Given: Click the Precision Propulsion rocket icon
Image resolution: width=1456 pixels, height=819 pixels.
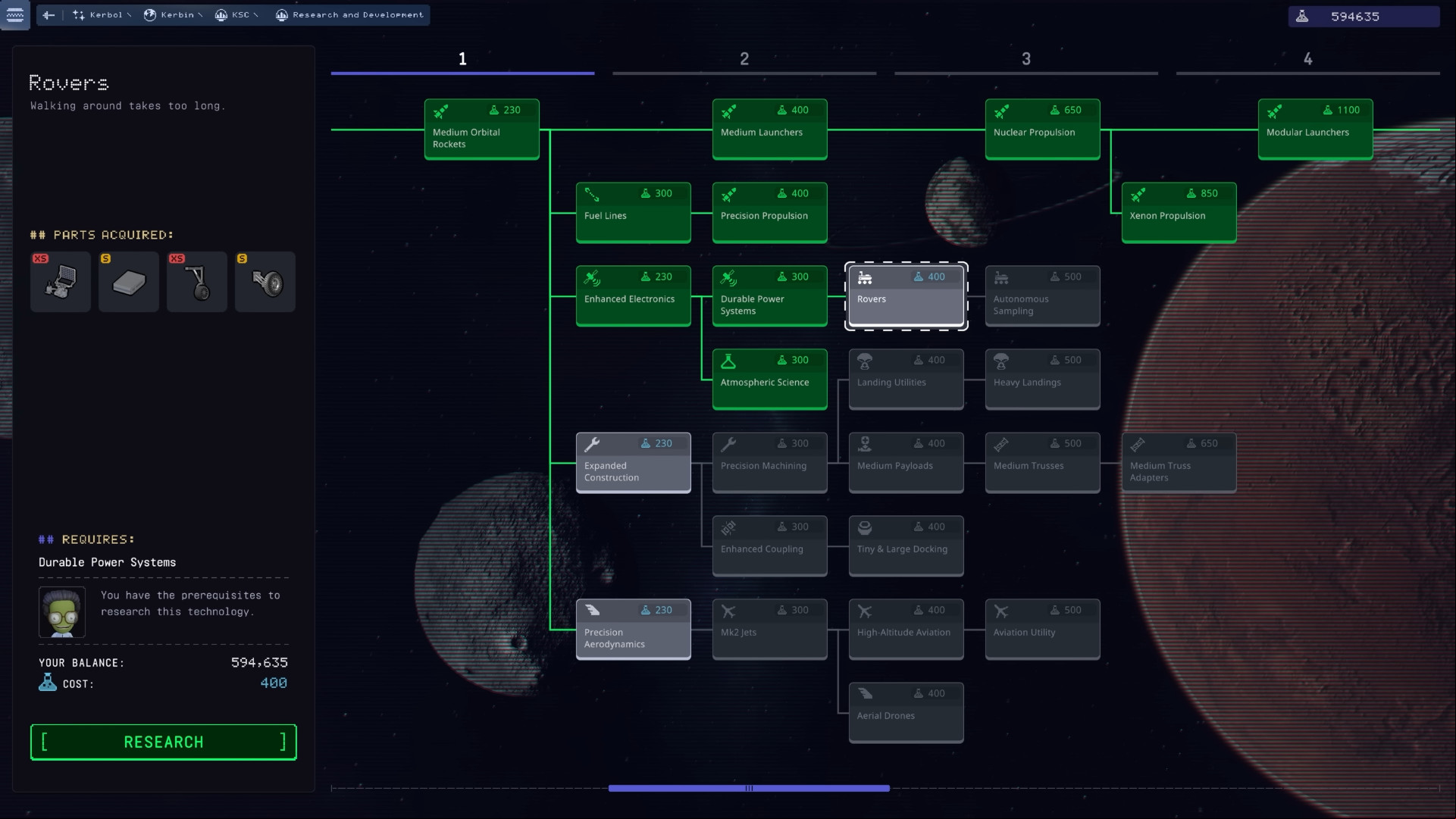Looking at the screenshot, I should point(729,195).
